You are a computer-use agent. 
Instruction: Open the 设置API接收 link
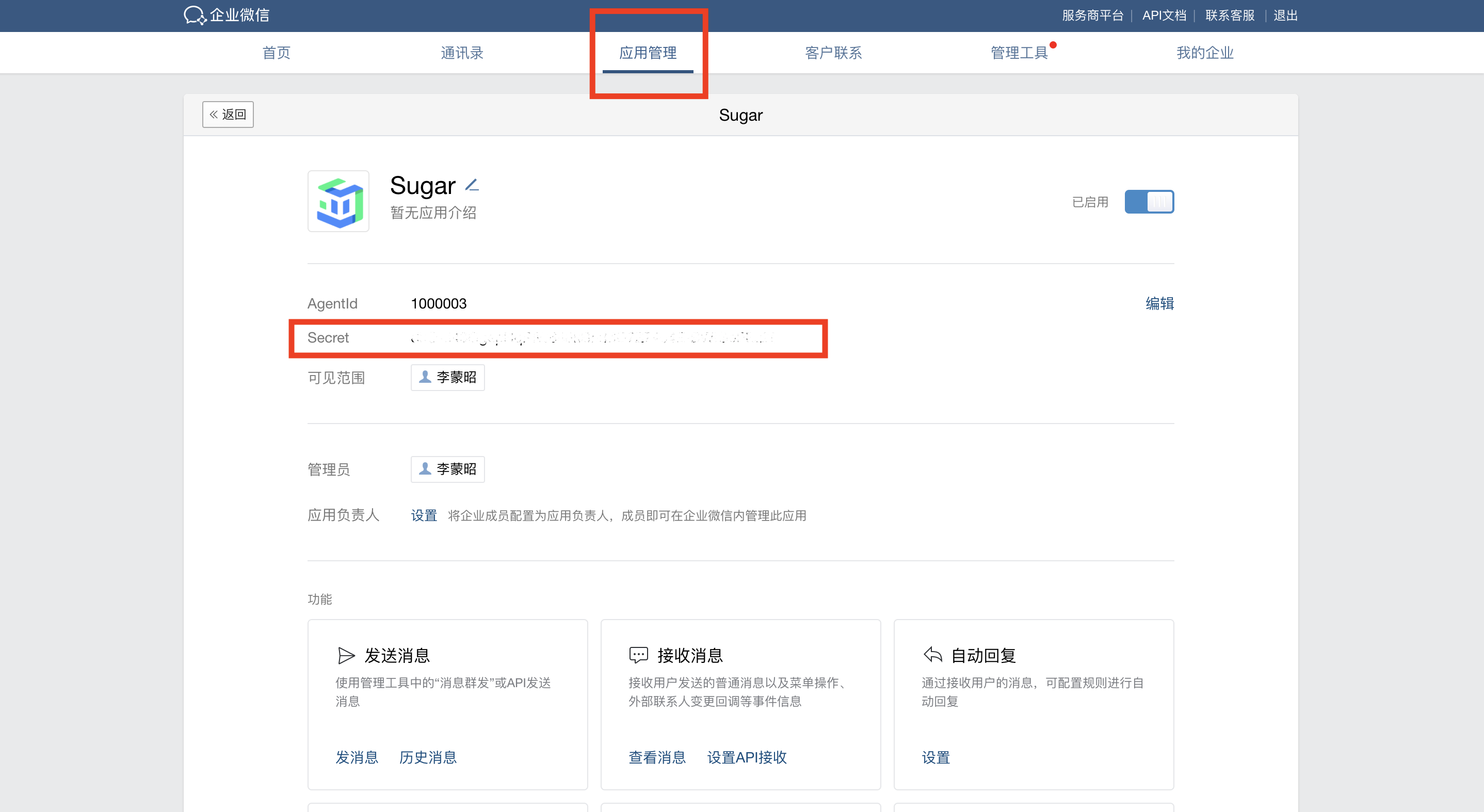(747, 757)
